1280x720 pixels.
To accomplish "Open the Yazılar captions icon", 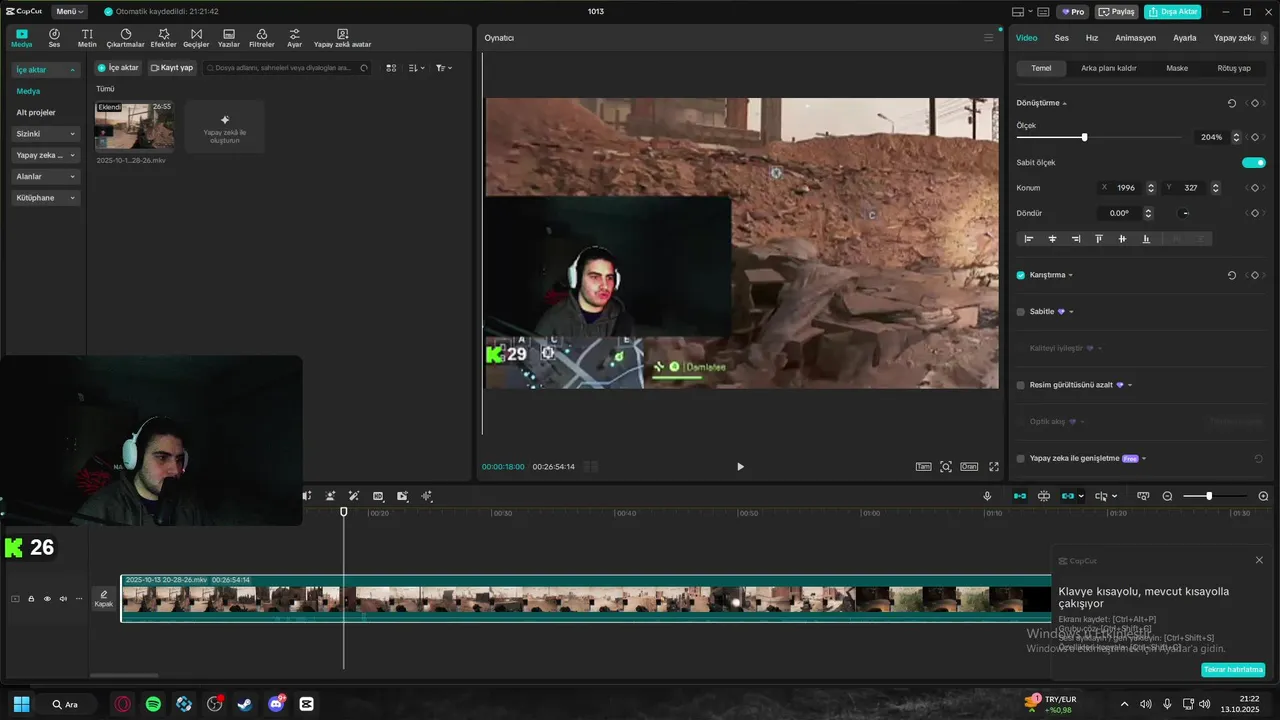I will (229, 38).
